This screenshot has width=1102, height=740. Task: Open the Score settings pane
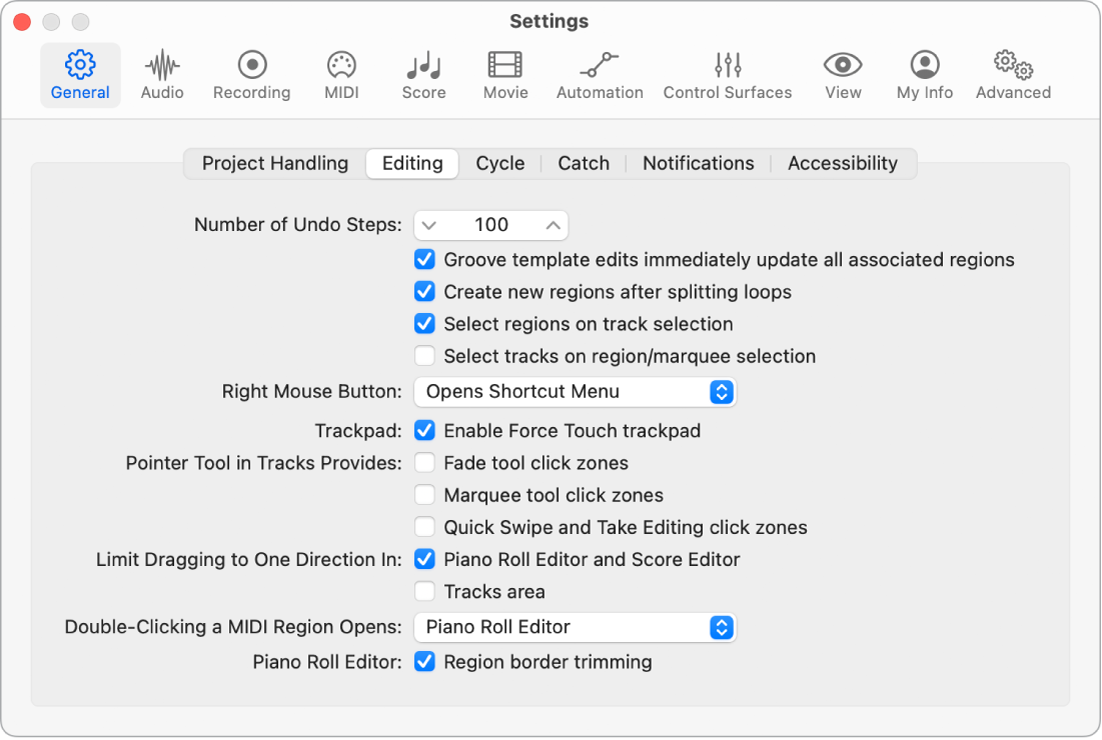[422, 75]
